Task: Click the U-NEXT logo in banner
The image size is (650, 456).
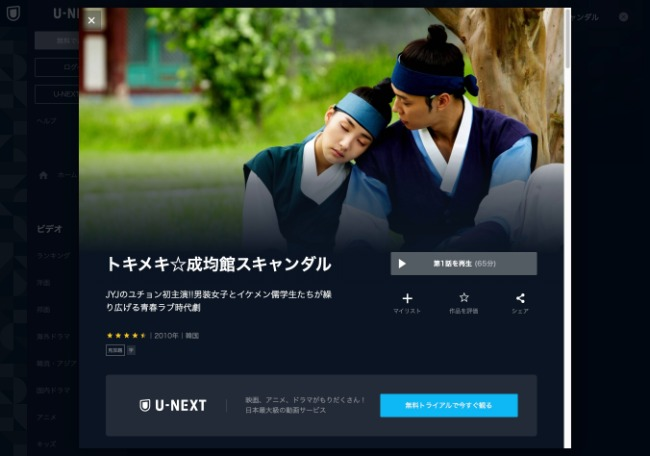Action: (x=173, y=405)
